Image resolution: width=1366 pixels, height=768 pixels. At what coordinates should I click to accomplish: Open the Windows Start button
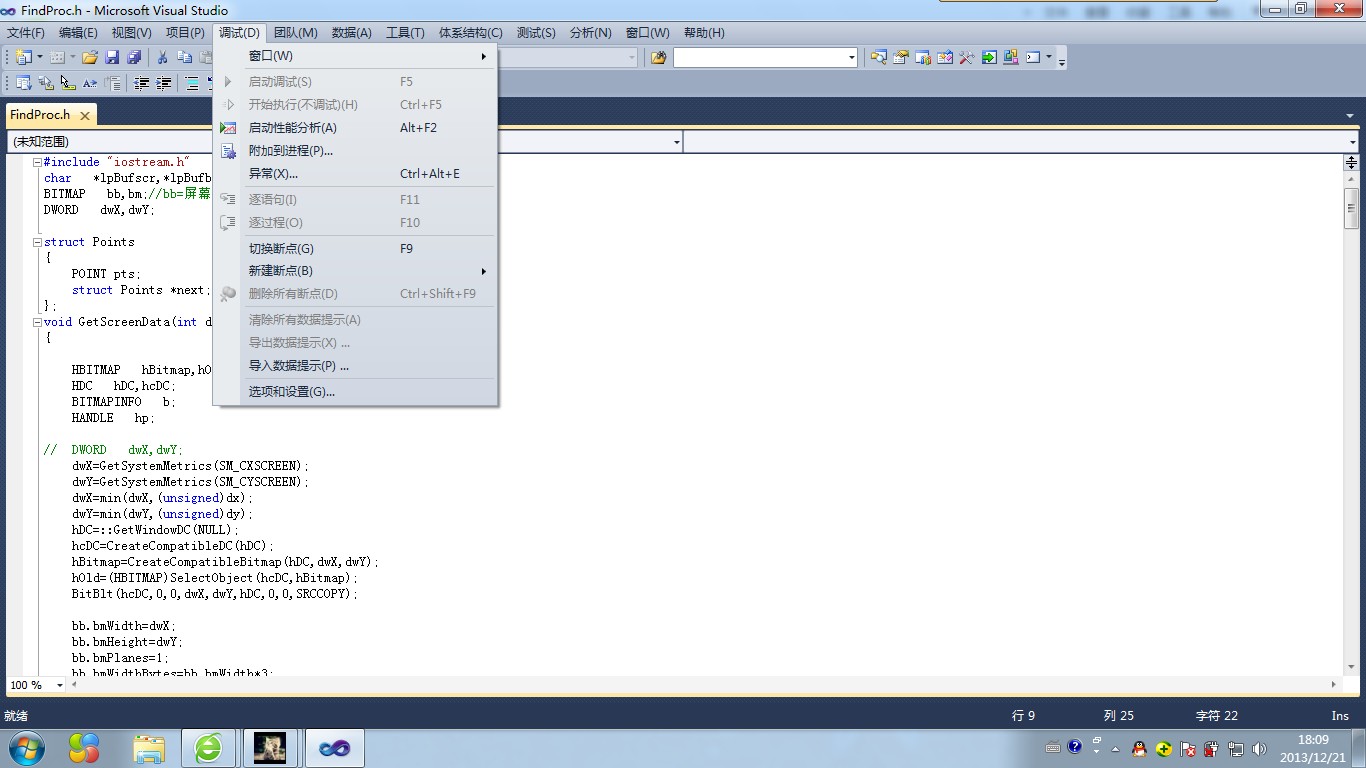pos(25,748)
